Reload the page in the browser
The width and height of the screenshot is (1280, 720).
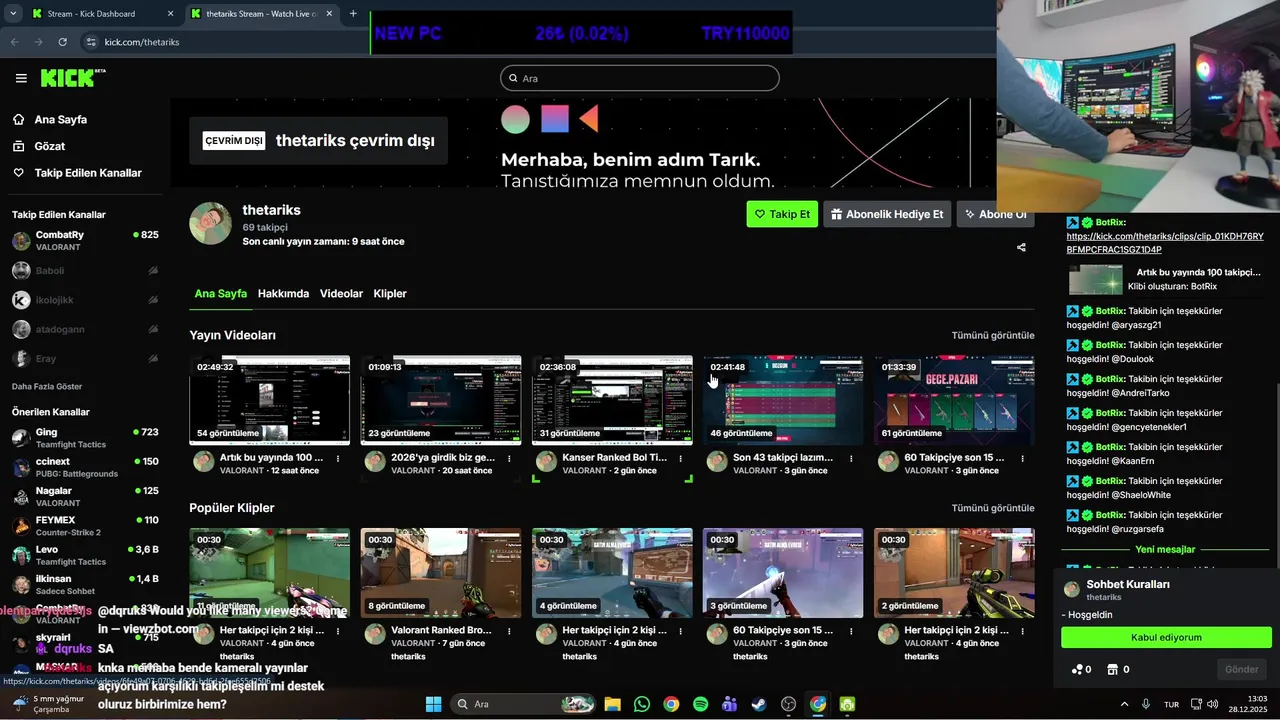click(x=63, y=42)
